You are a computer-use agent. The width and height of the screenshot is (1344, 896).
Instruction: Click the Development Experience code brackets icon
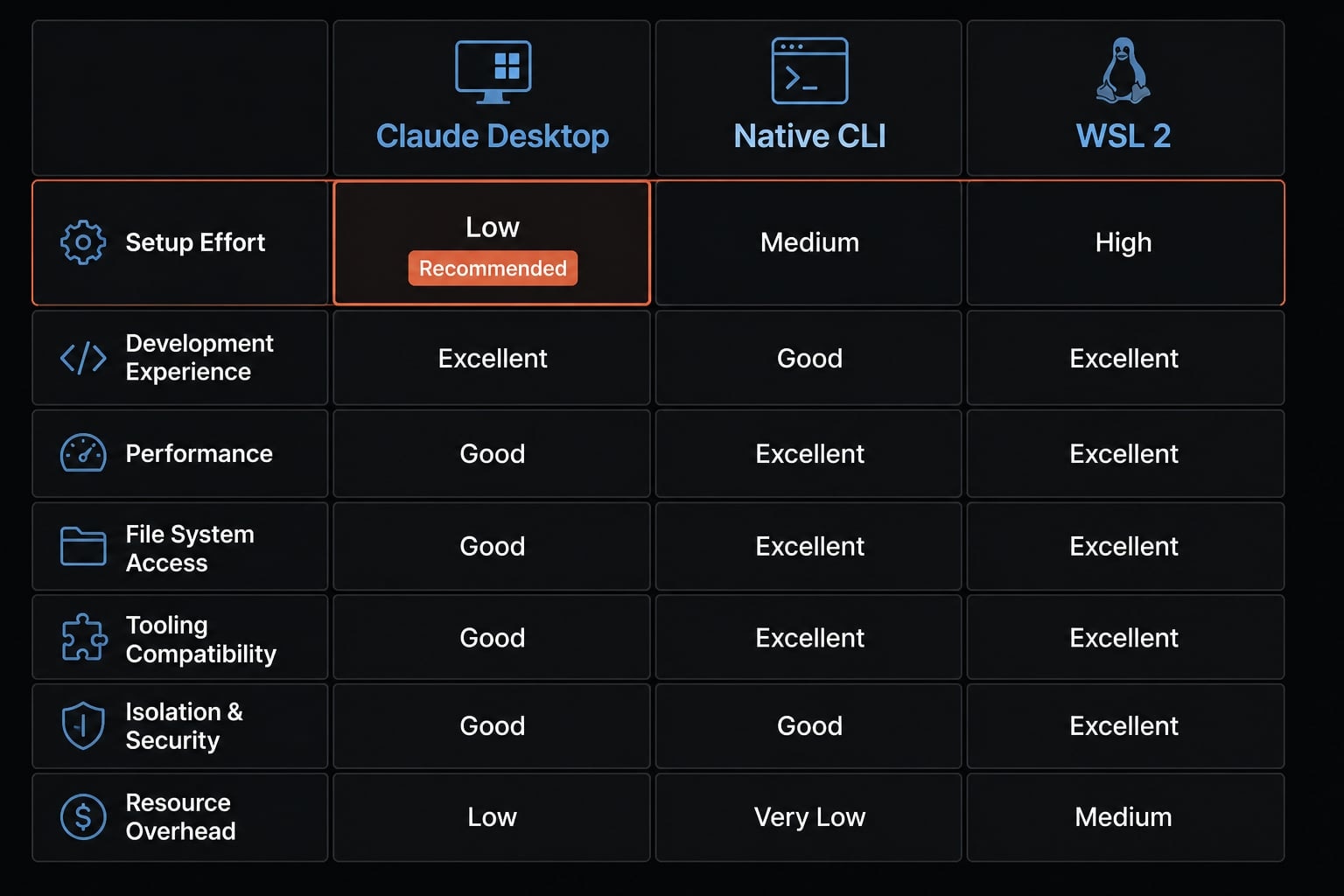point(83,358)
